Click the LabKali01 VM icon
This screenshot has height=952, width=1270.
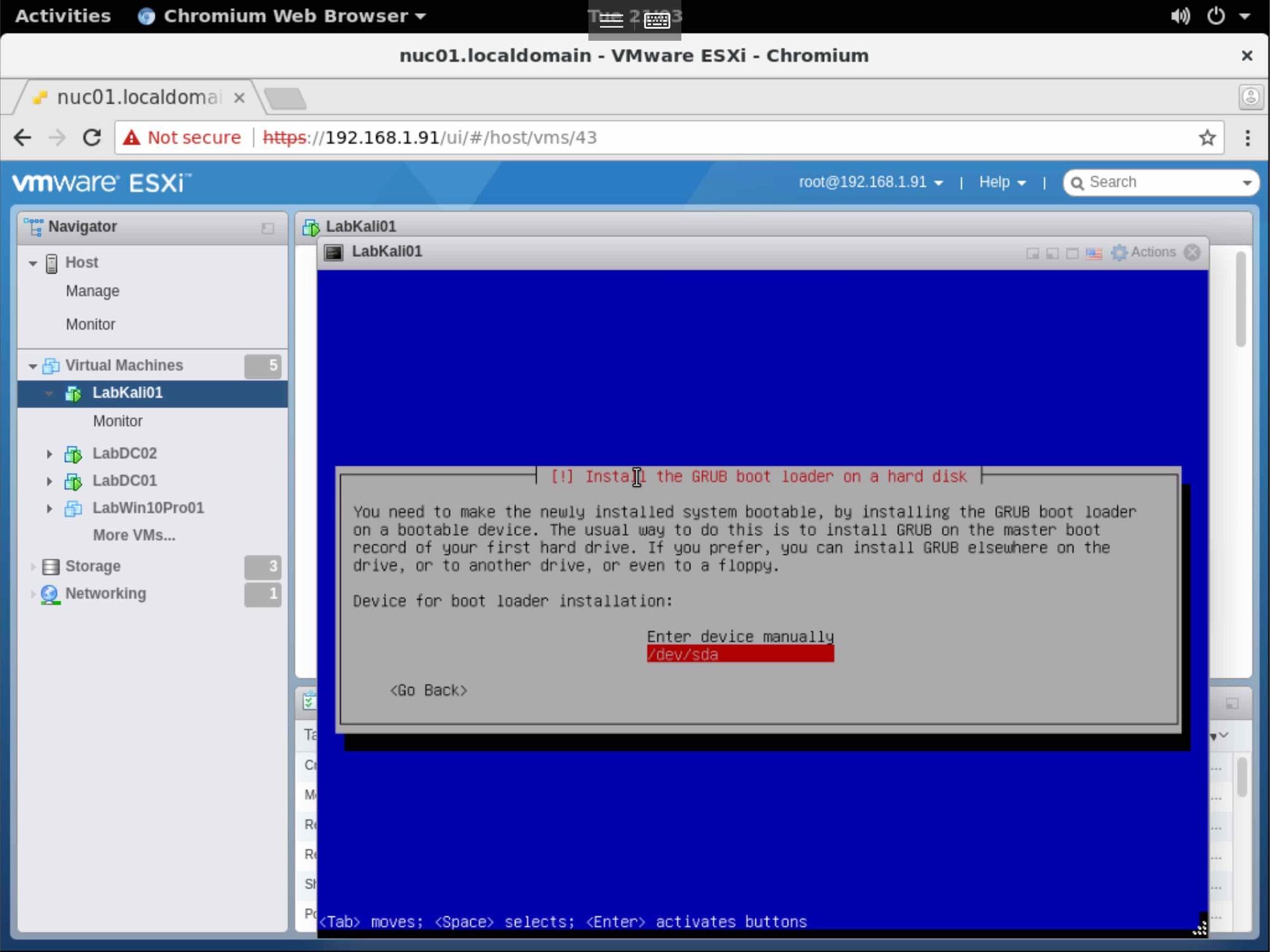(x=74, y=392)
